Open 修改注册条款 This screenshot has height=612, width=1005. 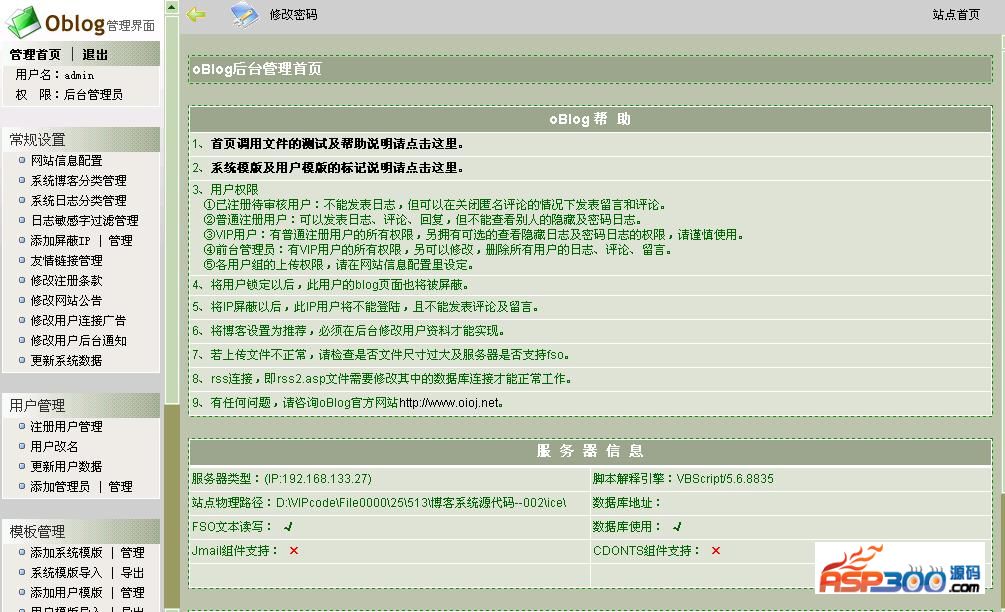tap(67, 281)
